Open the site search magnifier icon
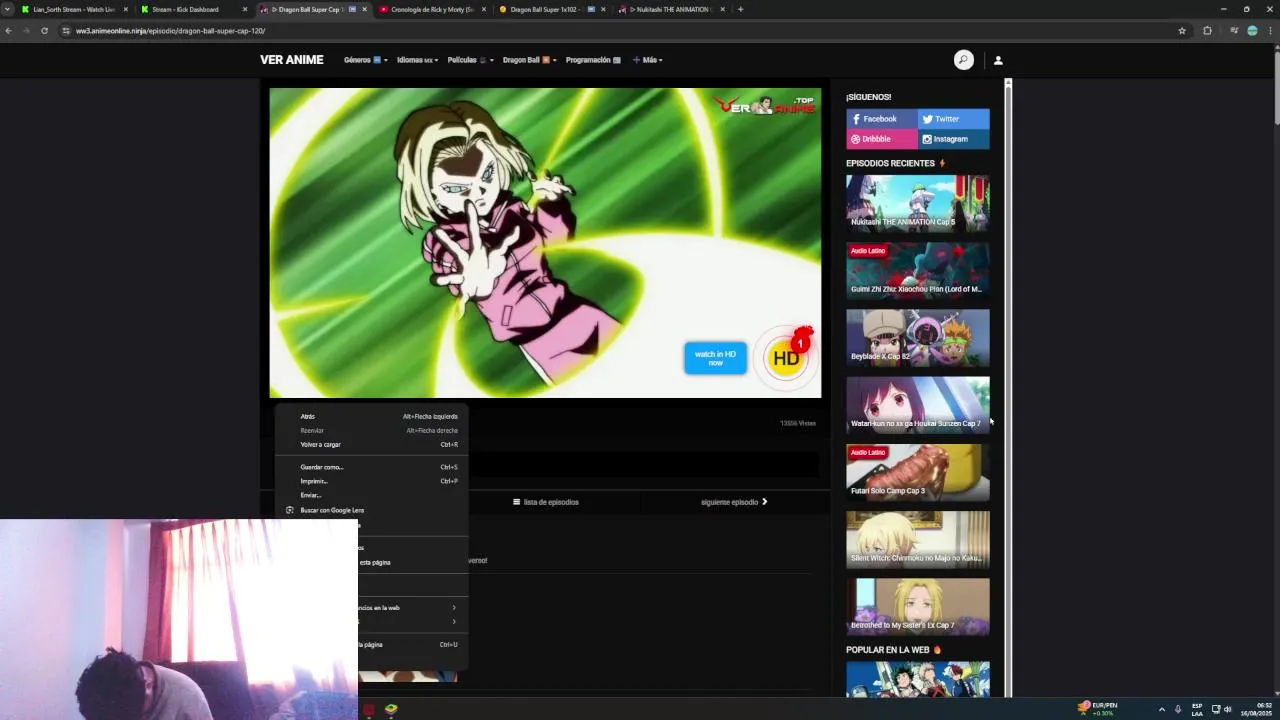The image size is (1280, 720). [x=963, y=60]
